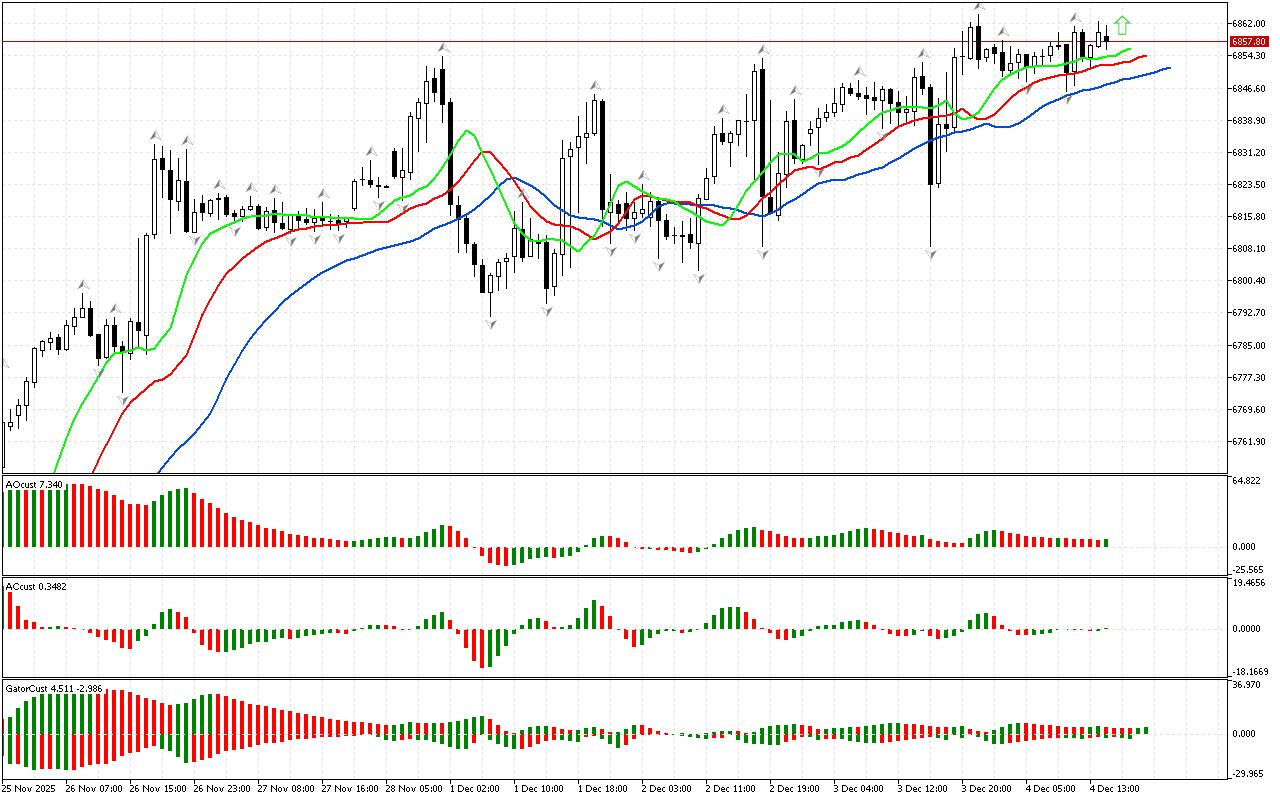Select the up fractal above the 1 Dec 02:00 peak
Viewport: 1280px width, 800px height.
click(441, 47)
